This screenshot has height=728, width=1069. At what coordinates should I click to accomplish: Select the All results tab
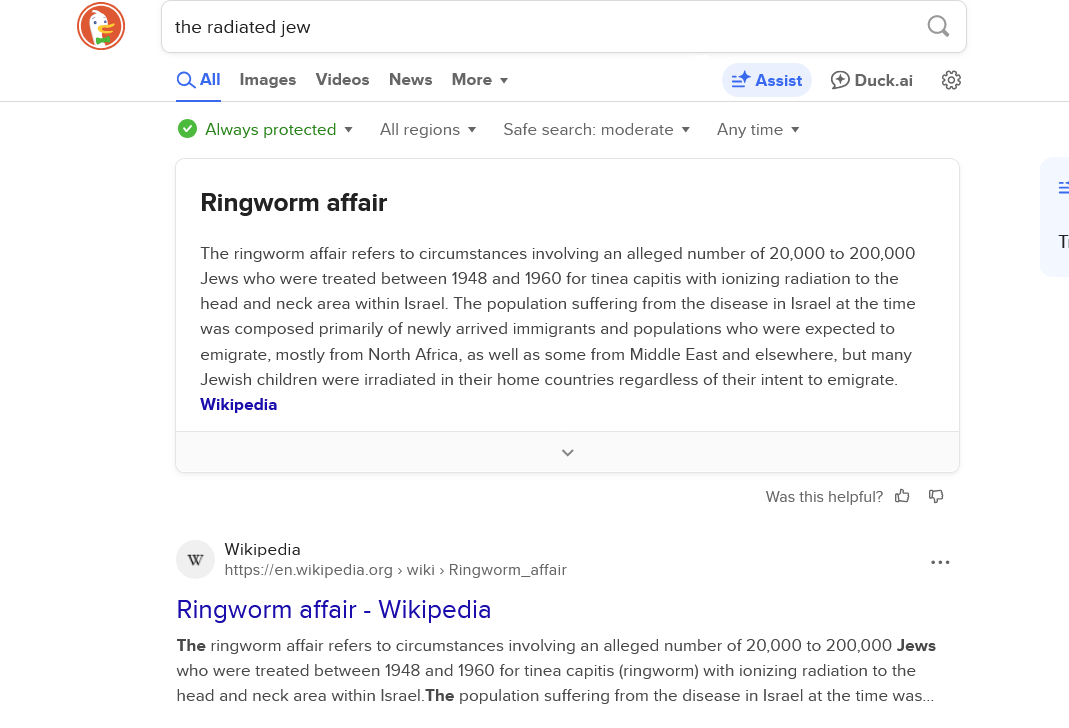click(x=198, y=80)
